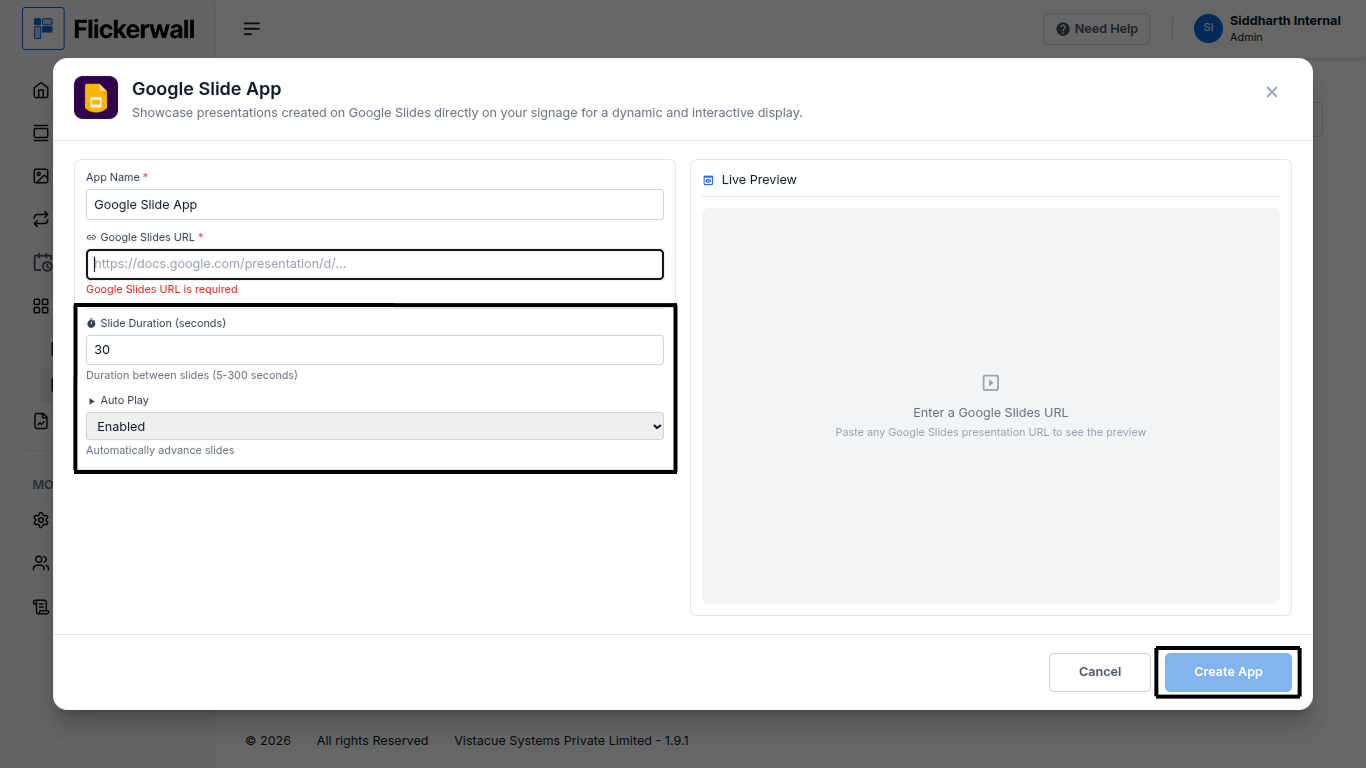
Task: Click the 'Google Slide App' dialog title
Action: 207,89
